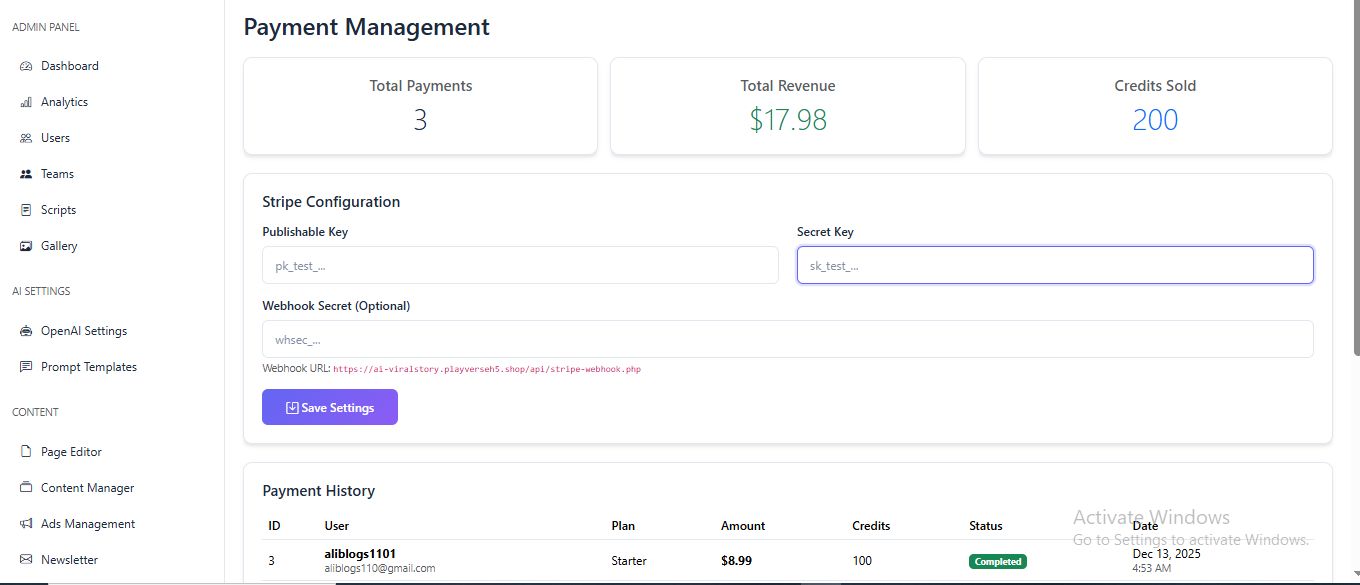Viewport: 1360px width, 585px height.
Task: Click the Newsletter envelope icon
Action: pos(26,560)
